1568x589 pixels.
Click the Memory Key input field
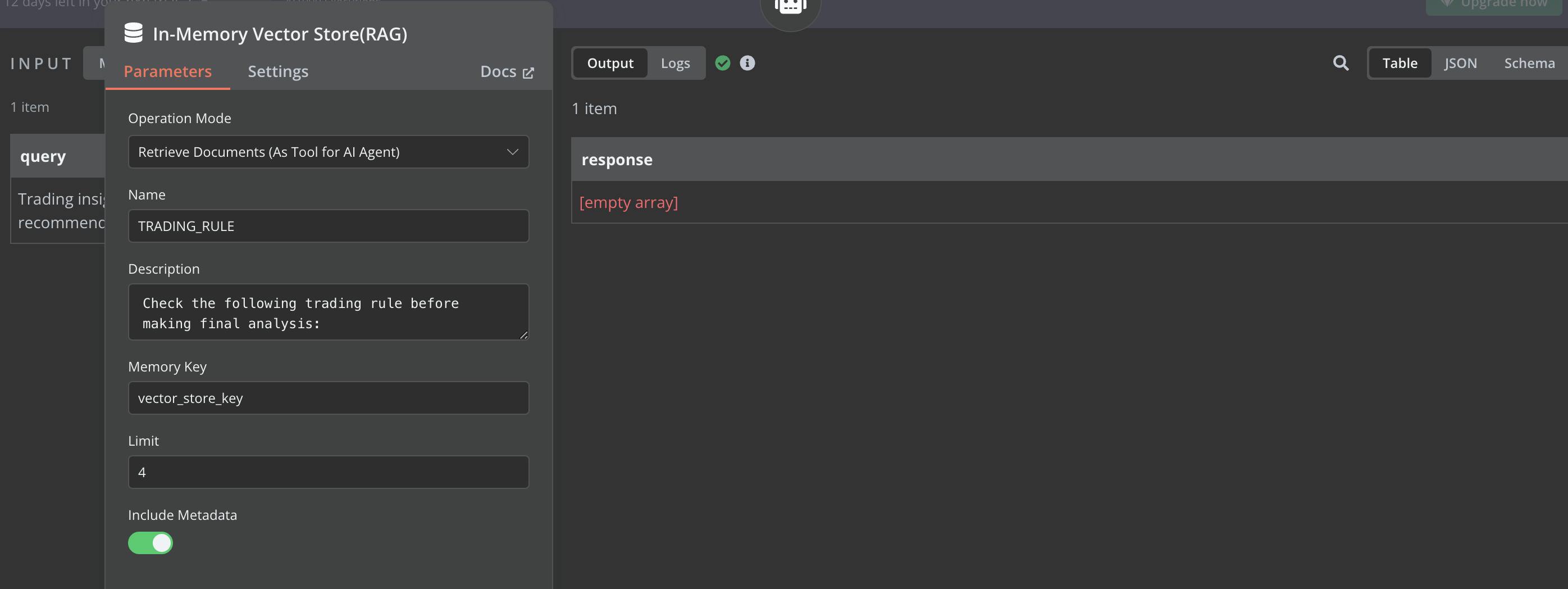click(x=328, y=398)
